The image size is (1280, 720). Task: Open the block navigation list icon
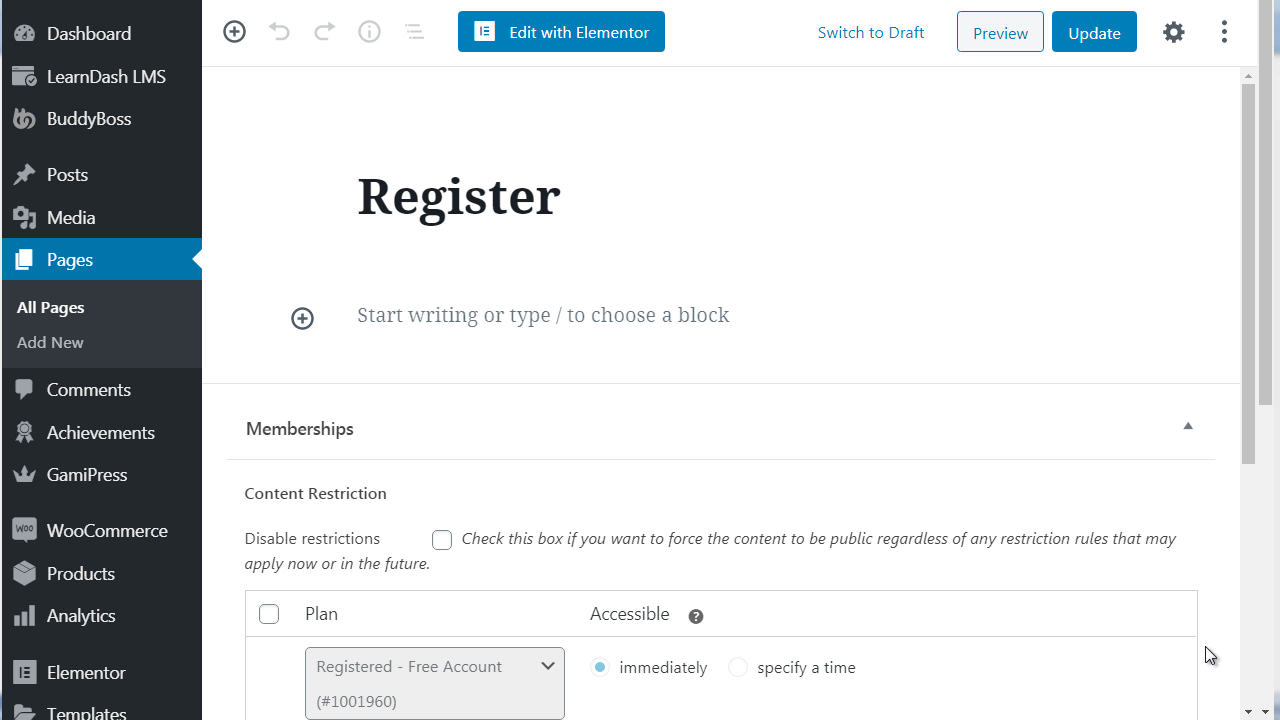click(x=414, y=32)
